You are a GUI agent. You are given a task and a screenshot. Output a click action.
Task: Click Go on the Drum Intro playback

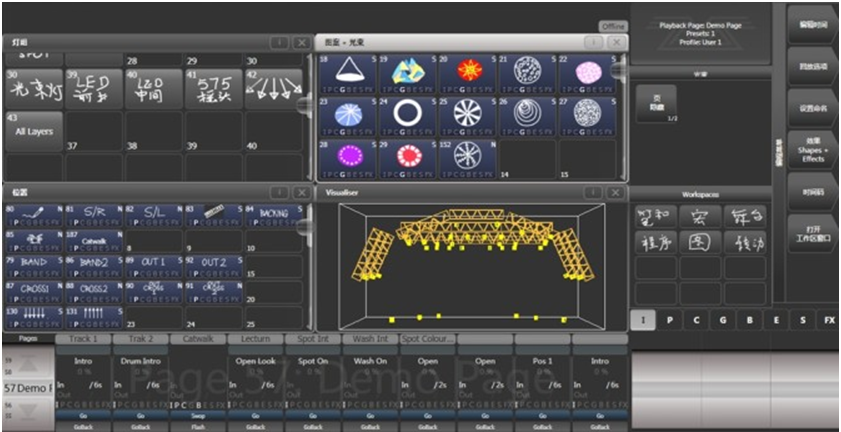pyautogui.click(x=141, y=415)
